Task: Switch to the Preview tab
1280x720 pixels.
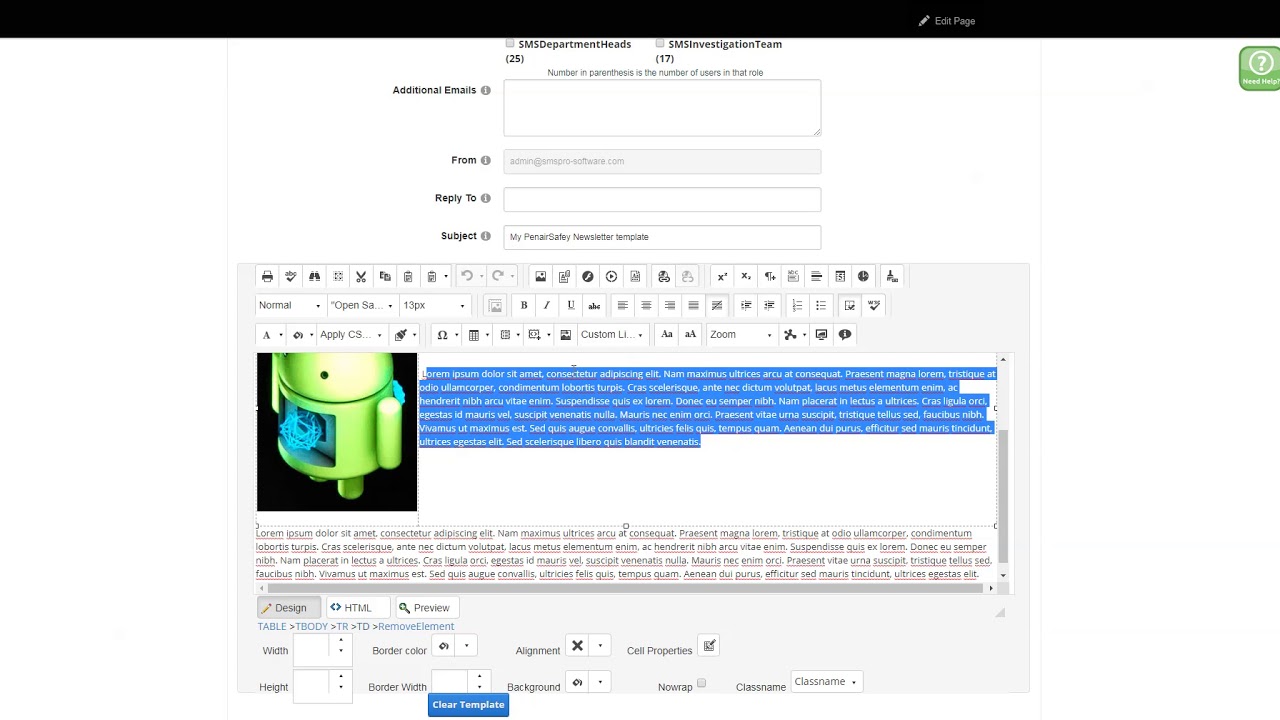Action: (425, 608)
